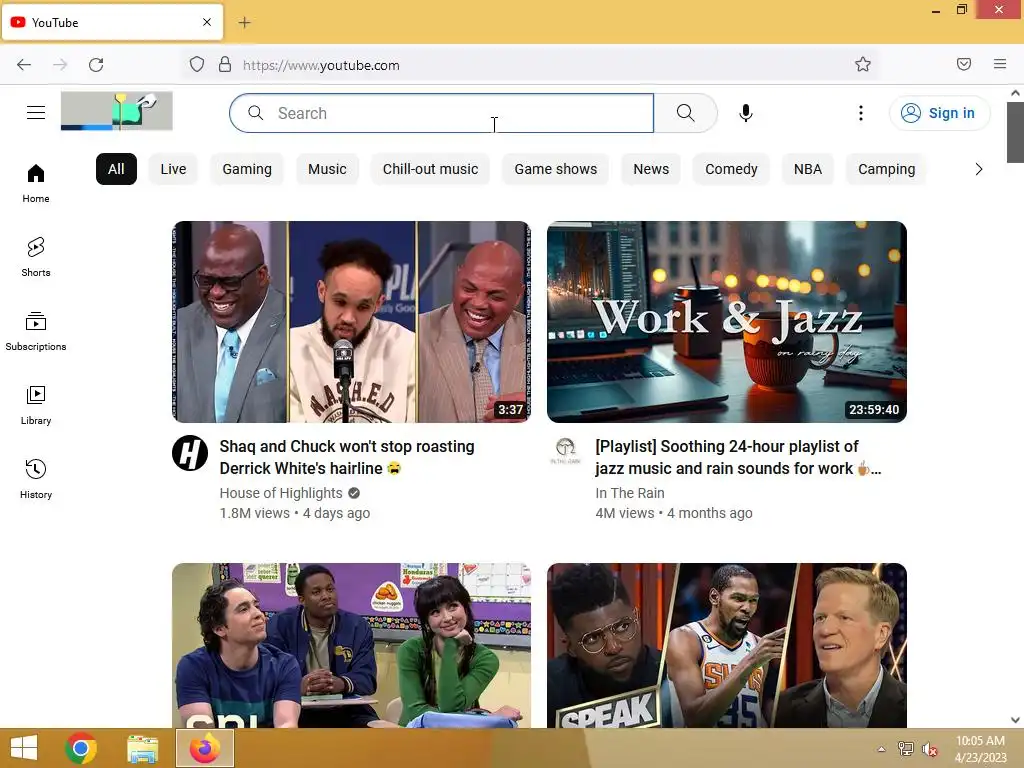Open the SPEAK basketball video thumbnail
This screenshot has width=1024, height=768.
(x=727, y=645)
